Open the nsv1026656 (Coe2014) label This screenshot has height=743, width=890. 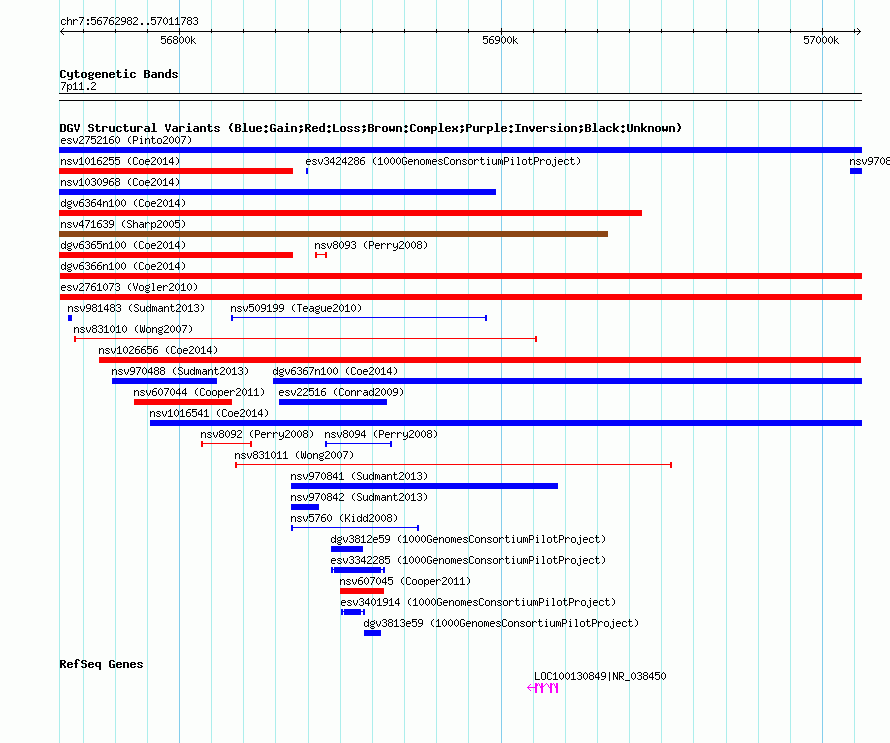(x=158, y=350)
